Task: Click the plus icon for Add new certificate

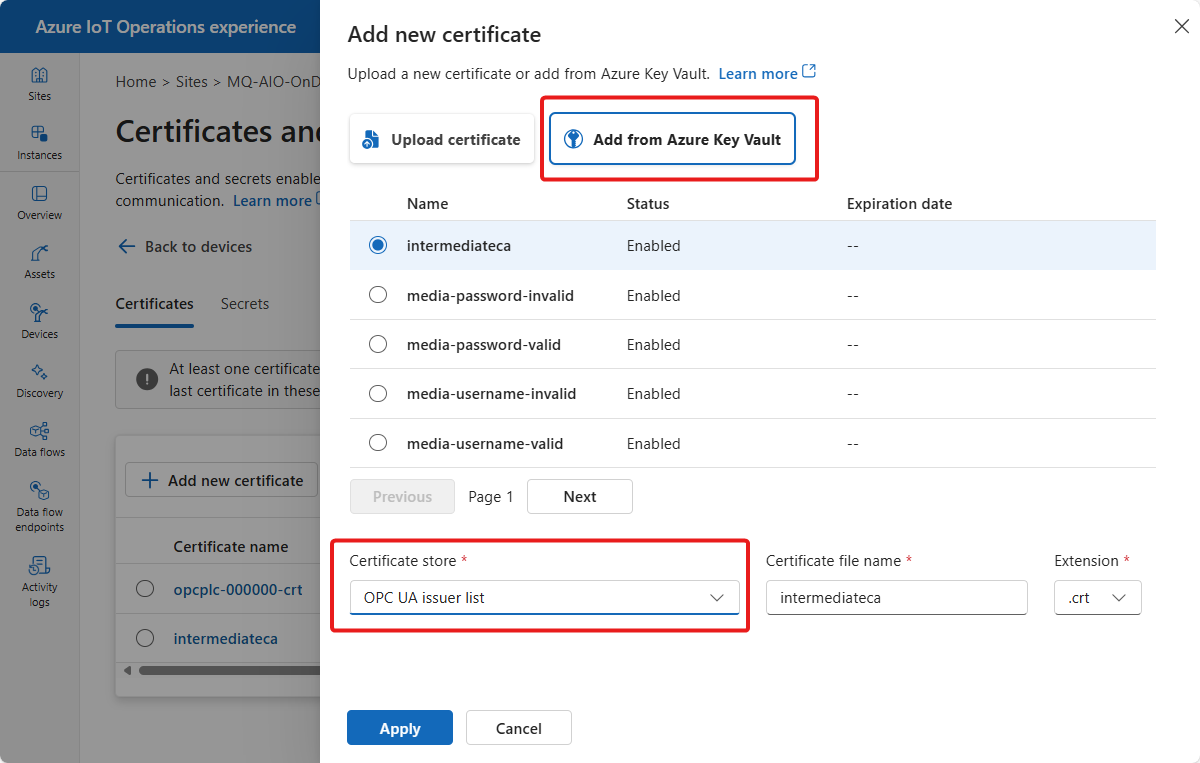Action: tap(150, 480)
